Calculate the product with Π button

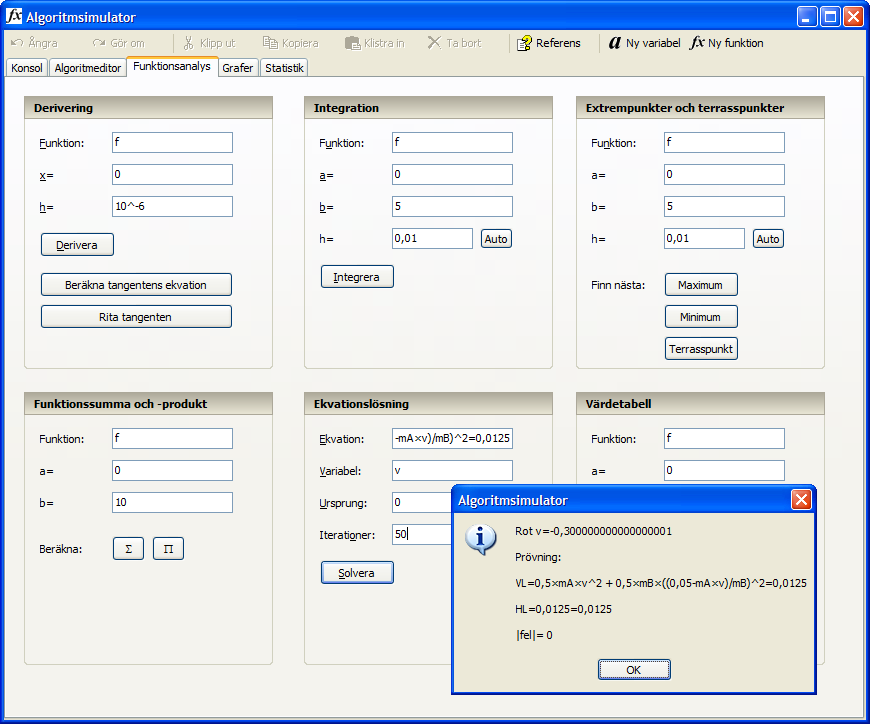169,549
